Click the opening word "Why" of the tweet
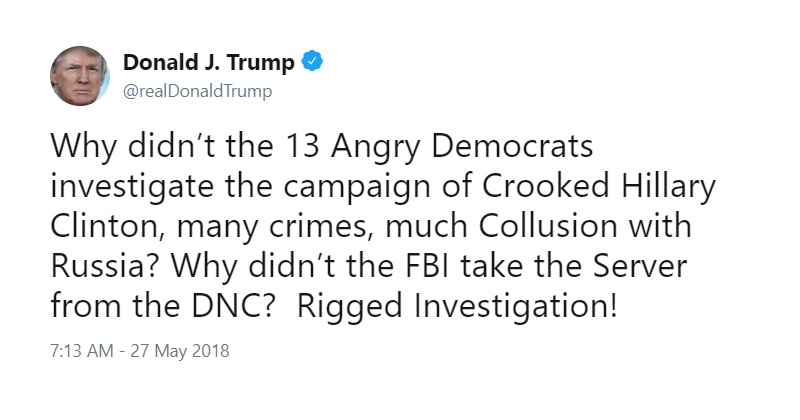Viewport: 800px width, 420px height. tap(84, 148)
